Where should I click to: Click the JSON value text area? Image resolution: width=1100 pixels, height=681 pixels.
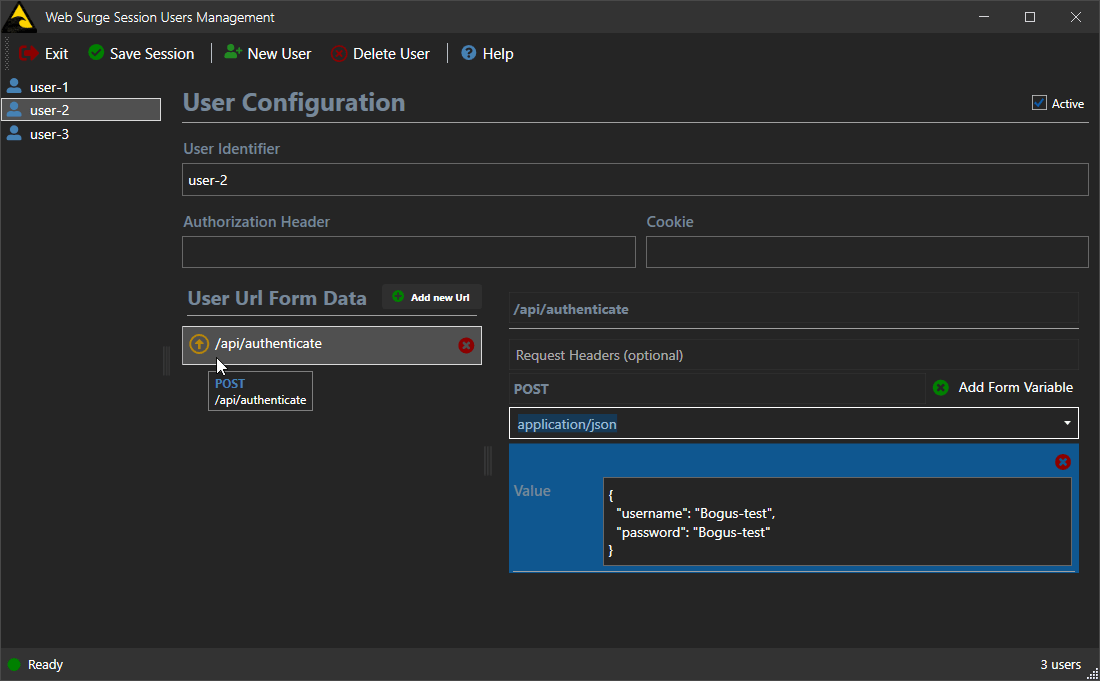point(836,523)
